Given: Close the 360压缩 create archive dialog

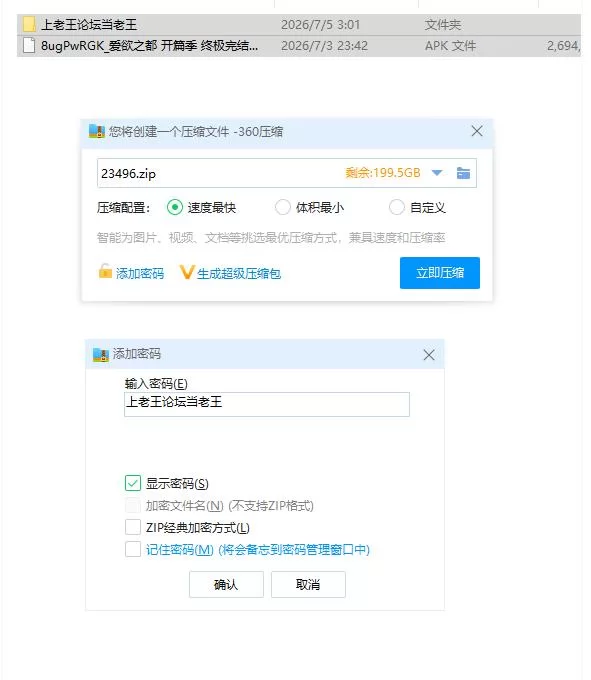Looking at the screenshot, I should (477, 131).
